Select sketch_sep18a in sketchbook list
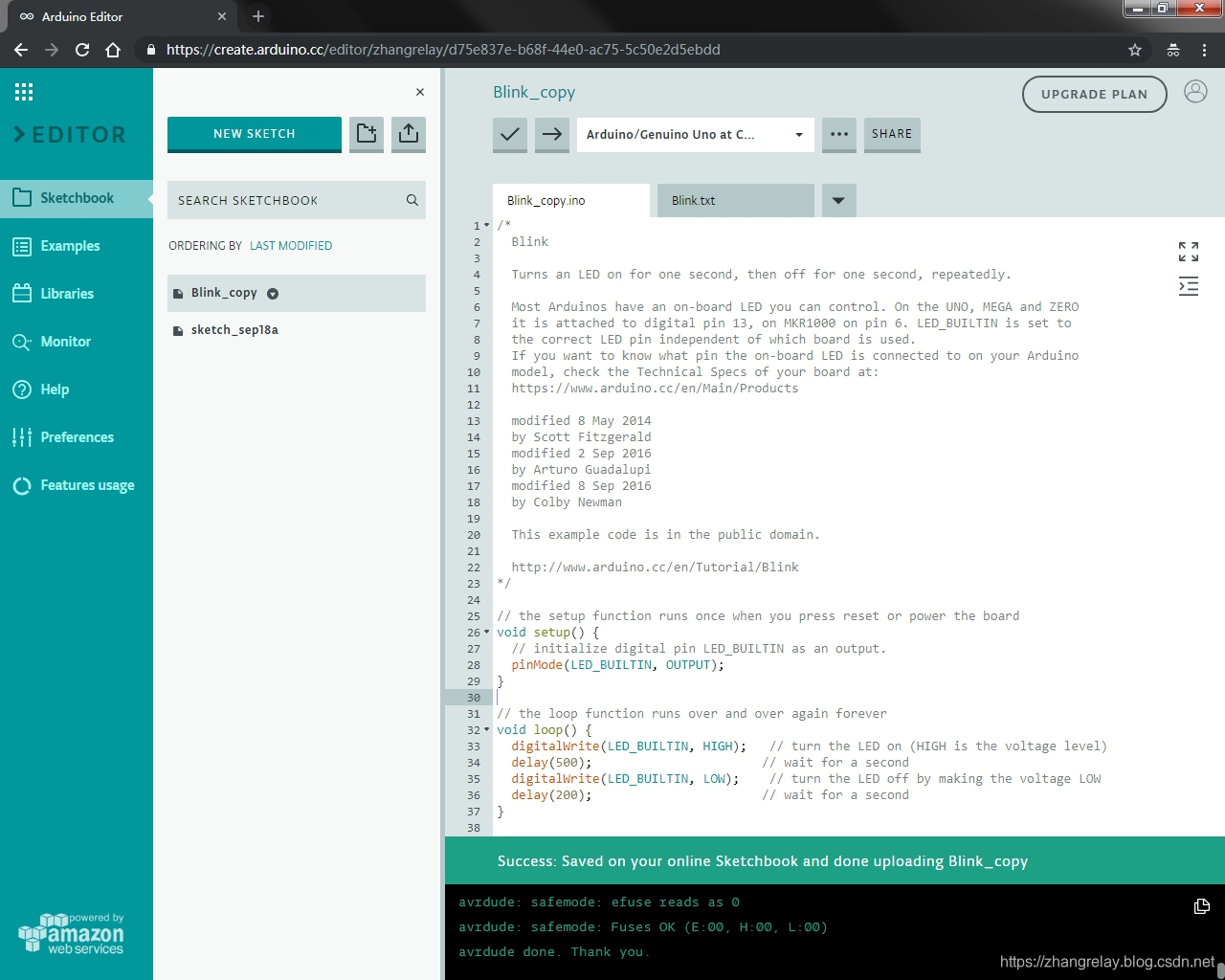 coord(297,330)
